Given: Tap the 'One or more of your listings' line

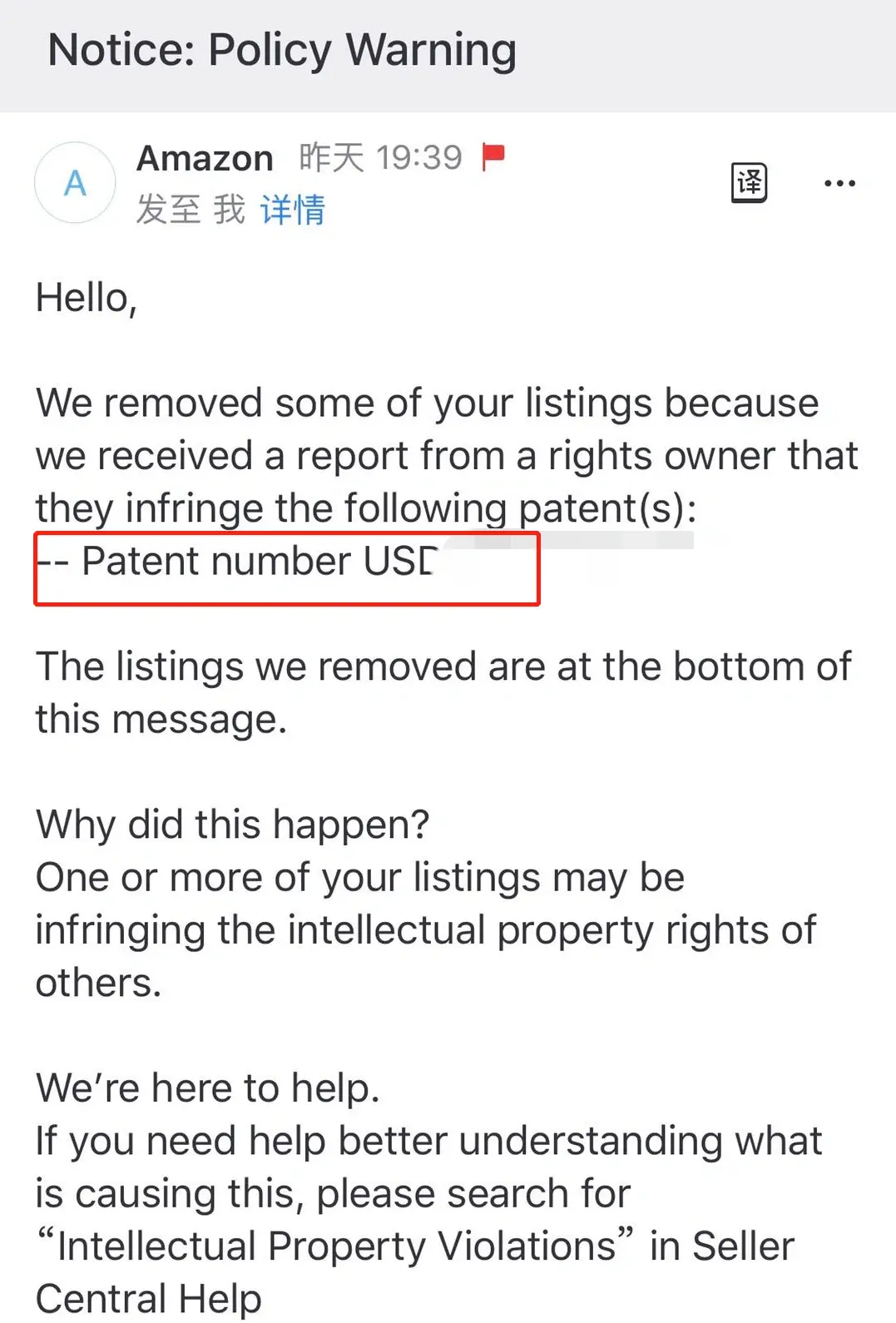Looking at the screenshot, I should coord(359,878).
